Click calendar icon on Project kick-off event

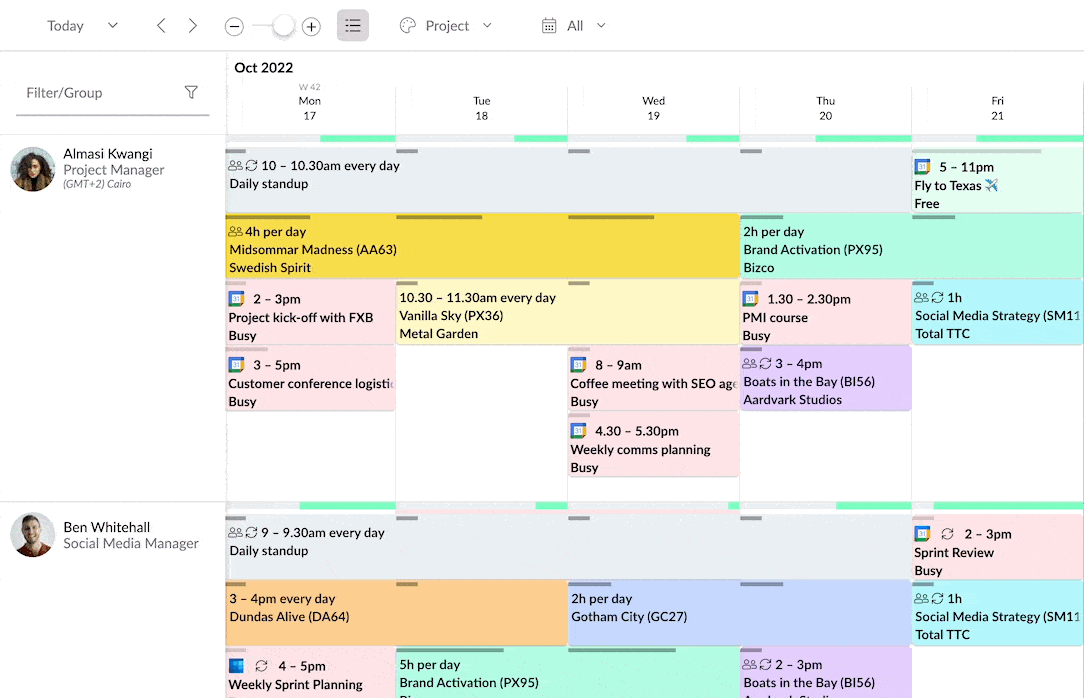(236, 299)
